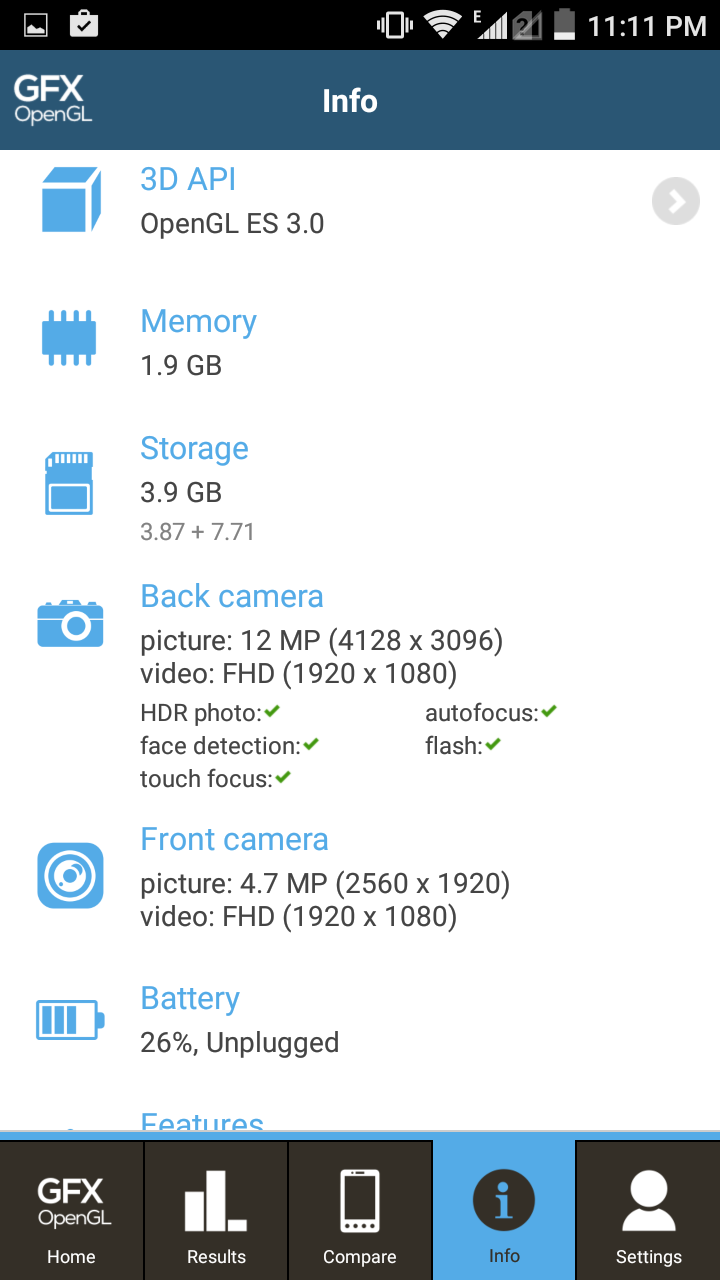Screen dimensions: 720x1280
Task: Tap the Back camera heading
Action: pos(232,596)
